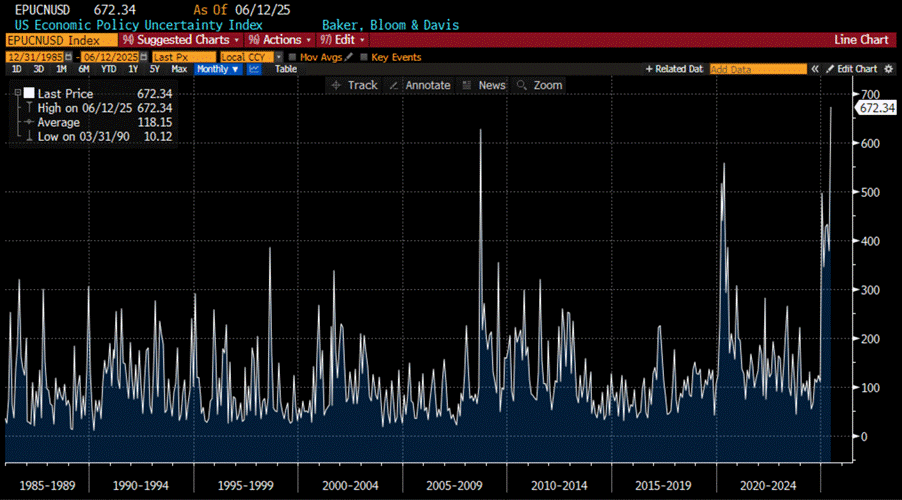Click the '100' y-axis label
Image resolution: width=902 pixels, height=500 pixels.
[x=870, y=388]
